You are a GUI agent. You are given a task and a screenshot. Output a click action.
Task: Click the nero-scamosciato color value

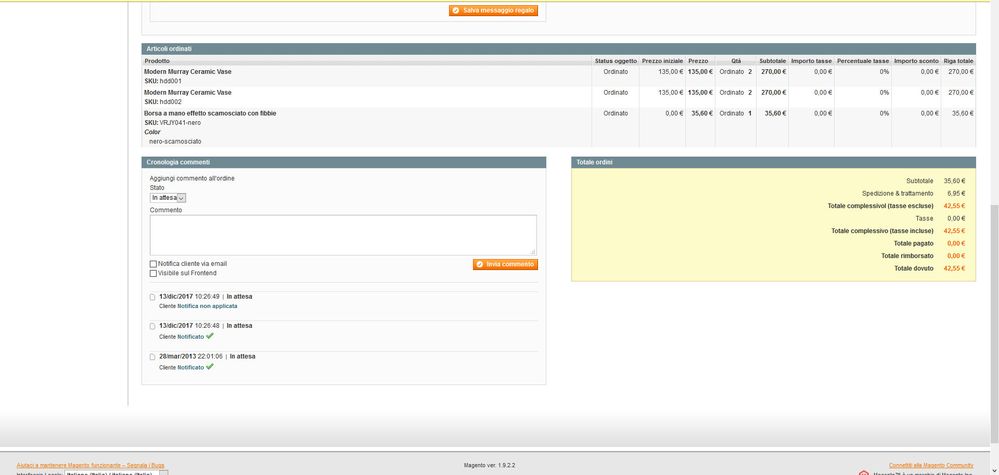175,141
